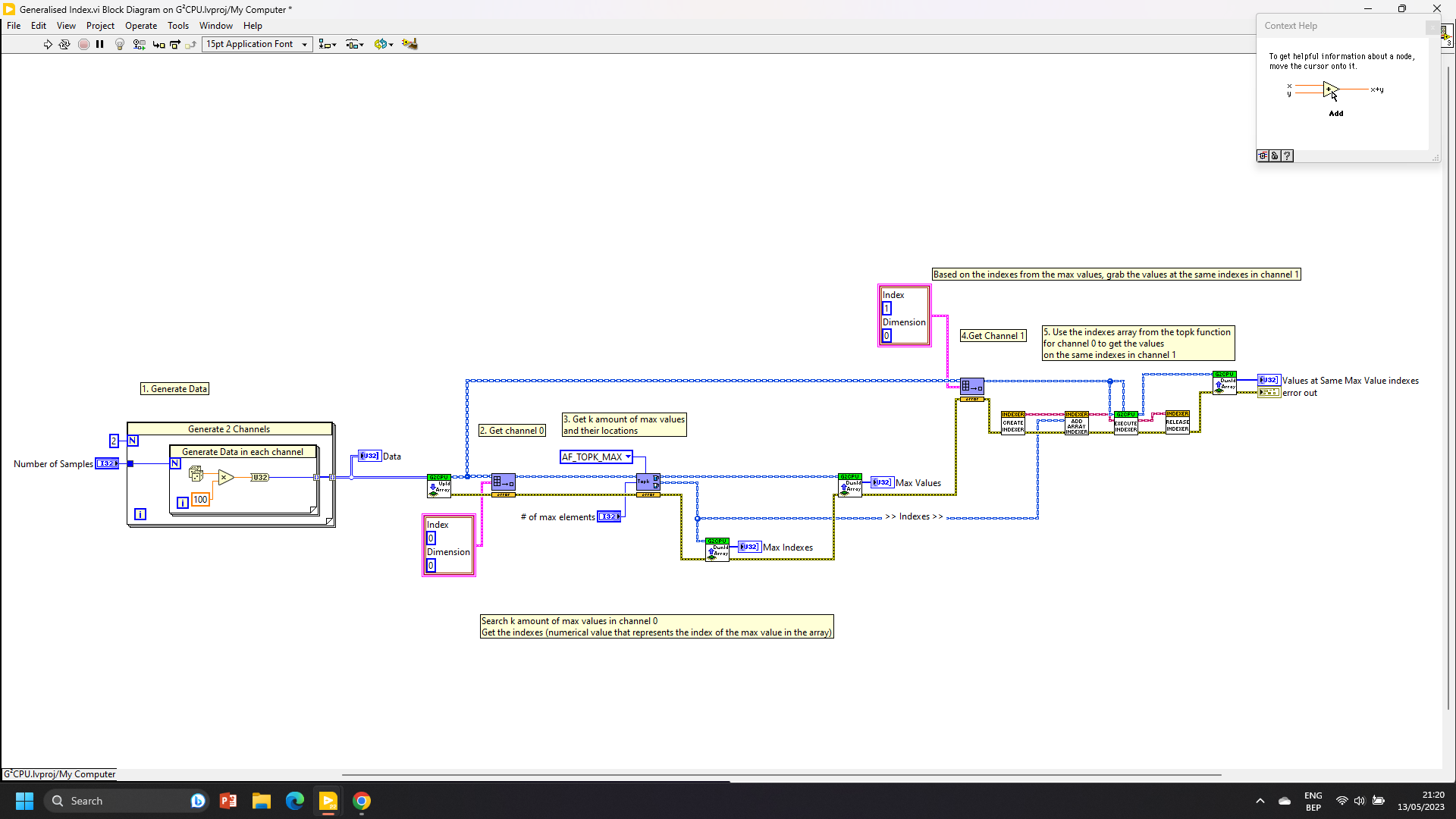Click the Step Out button

191,44
